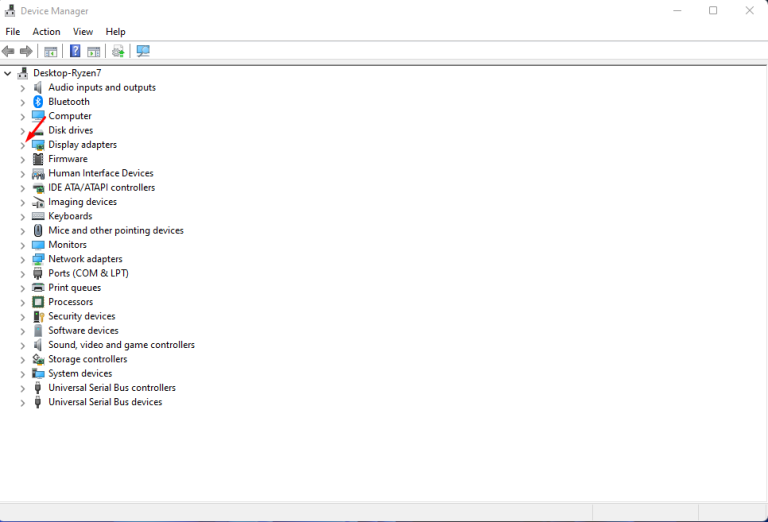Collapse the Desktop-Ryzen7 root node
Screen dimensions: 768x522
point(7,73)
